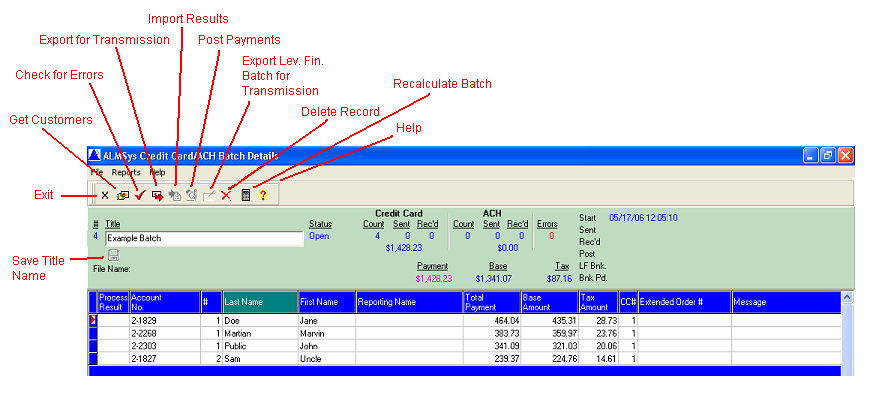
Task: Click the Reporting Name column header
Action: pos(409,302)
